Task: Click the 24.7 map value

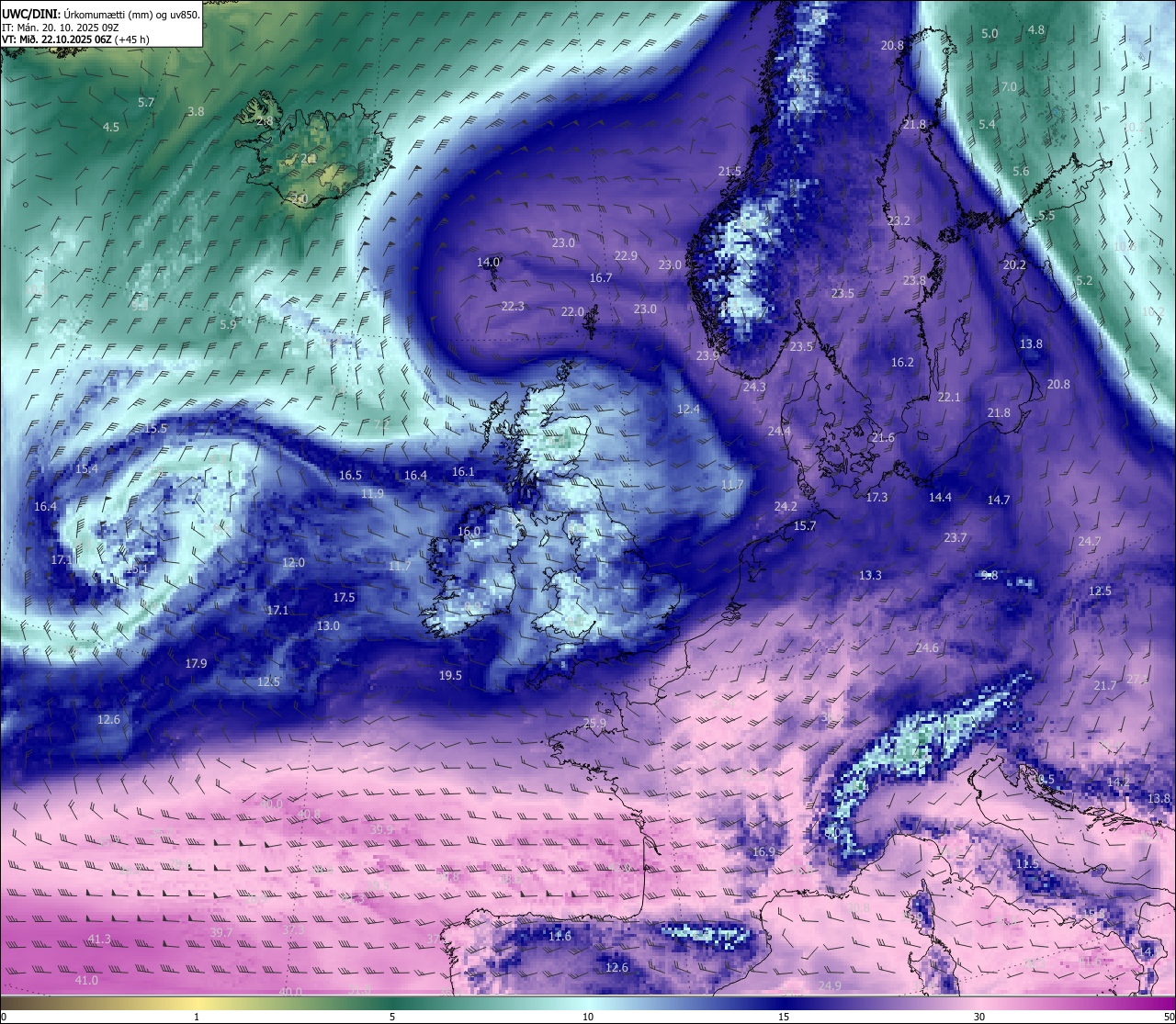Action: coord(1089,541)
